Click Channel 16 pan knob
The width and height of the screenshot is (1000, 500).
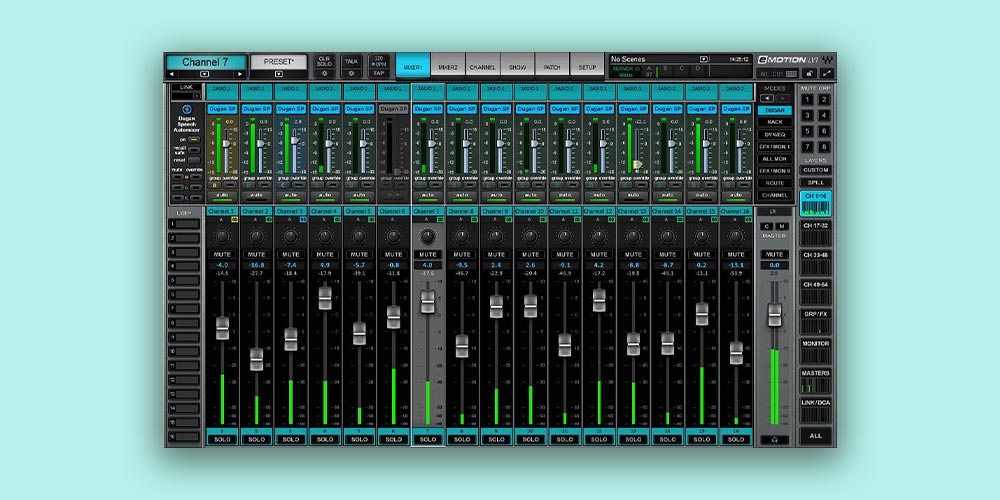pyautogui.click(x=736, y=236)
